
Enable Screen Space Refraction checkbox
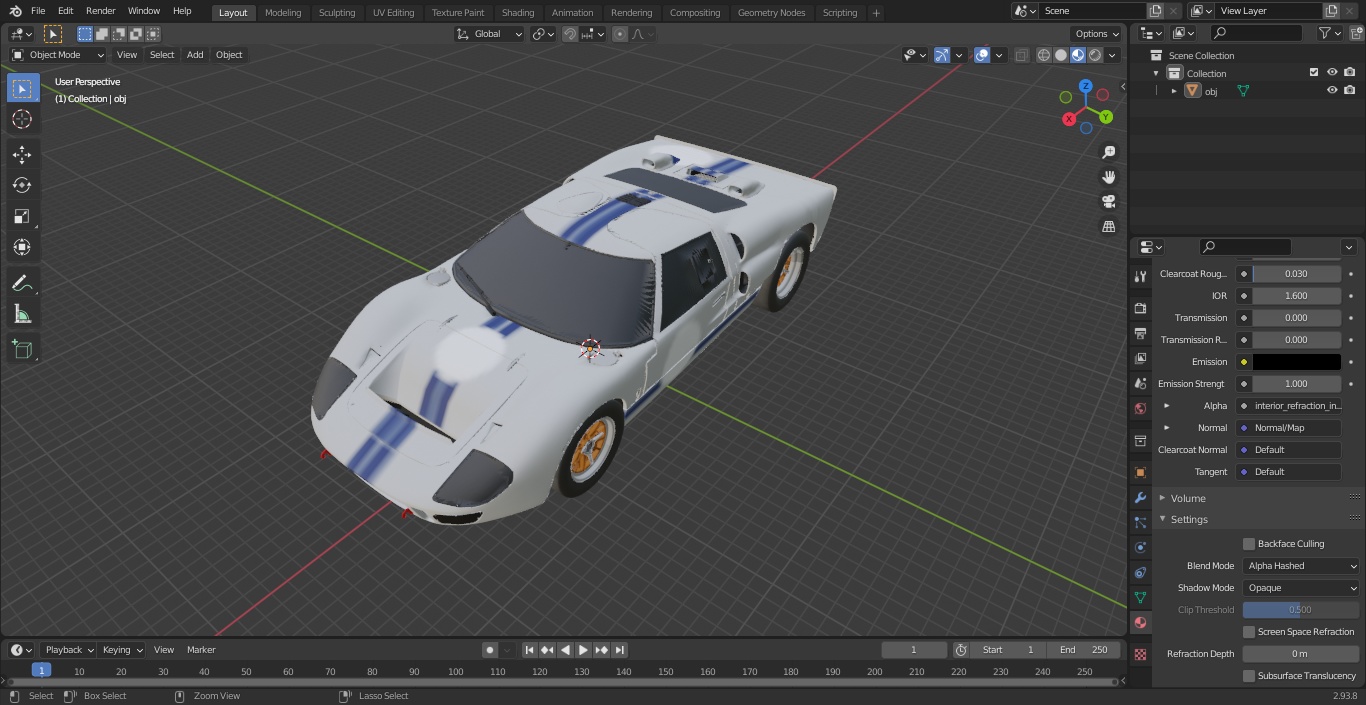point(1249,632)
